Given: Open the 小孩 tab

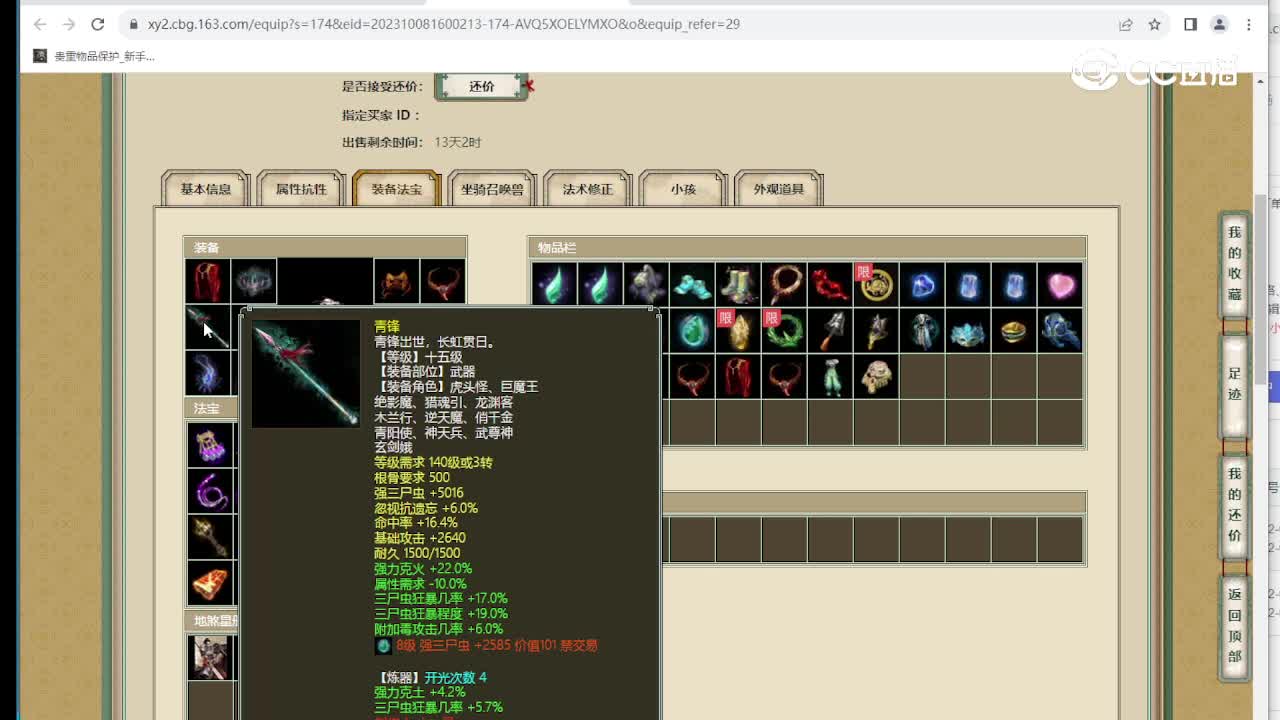Looking at the screenshot, I should click(x=683, y=189).
